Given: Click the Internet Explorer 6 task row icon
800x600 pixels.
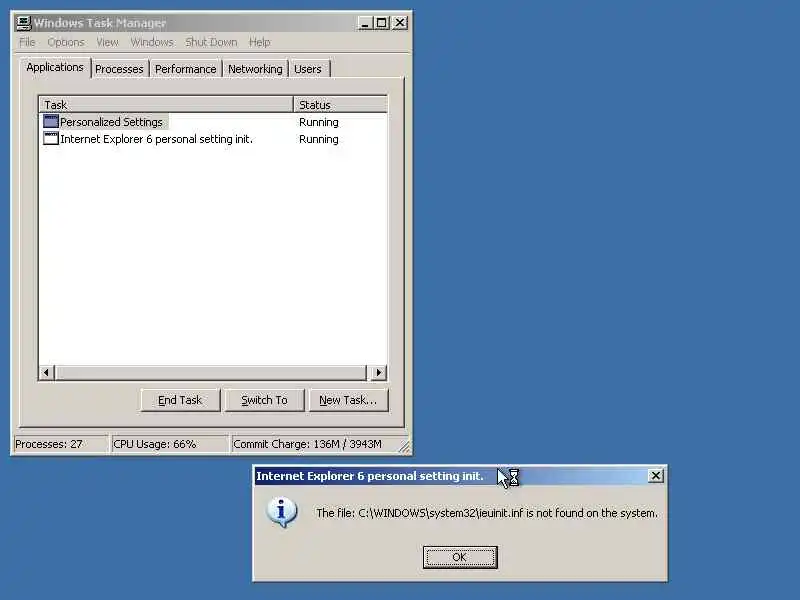Looking at the screenshot, I should click(51, 139).
